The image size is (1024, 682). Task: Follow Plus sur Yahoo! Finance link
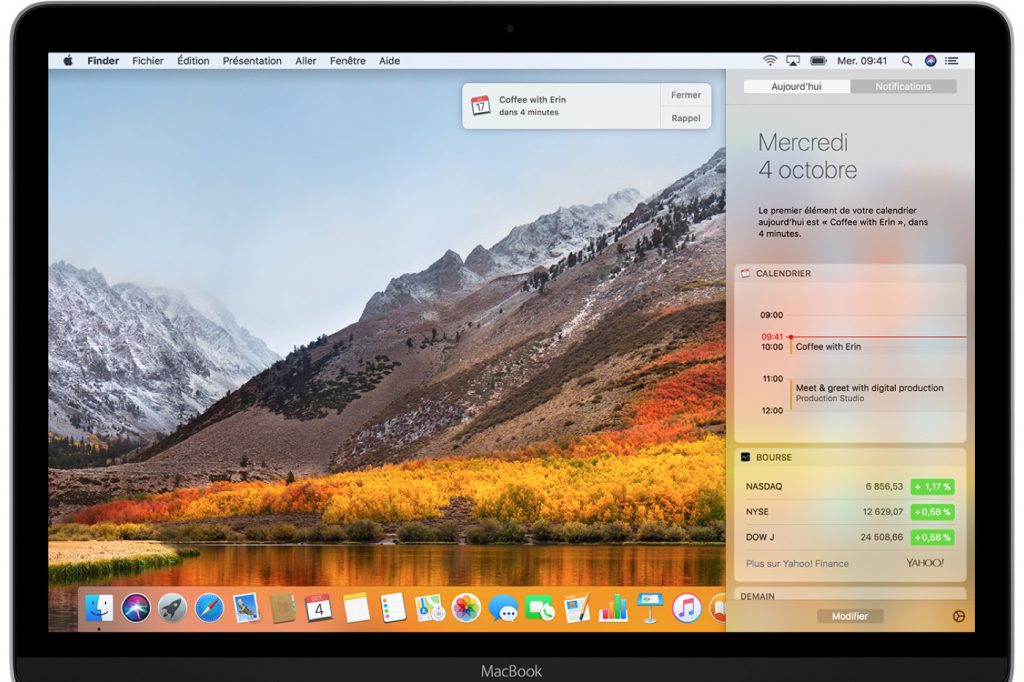[x=797, y=563]
